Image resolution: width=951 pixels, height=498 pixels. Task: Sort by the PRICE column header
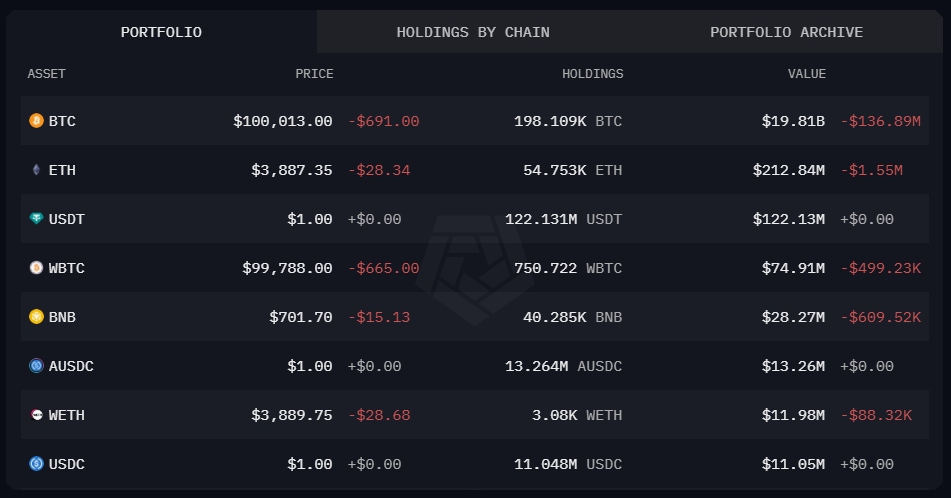pos(314,74)
